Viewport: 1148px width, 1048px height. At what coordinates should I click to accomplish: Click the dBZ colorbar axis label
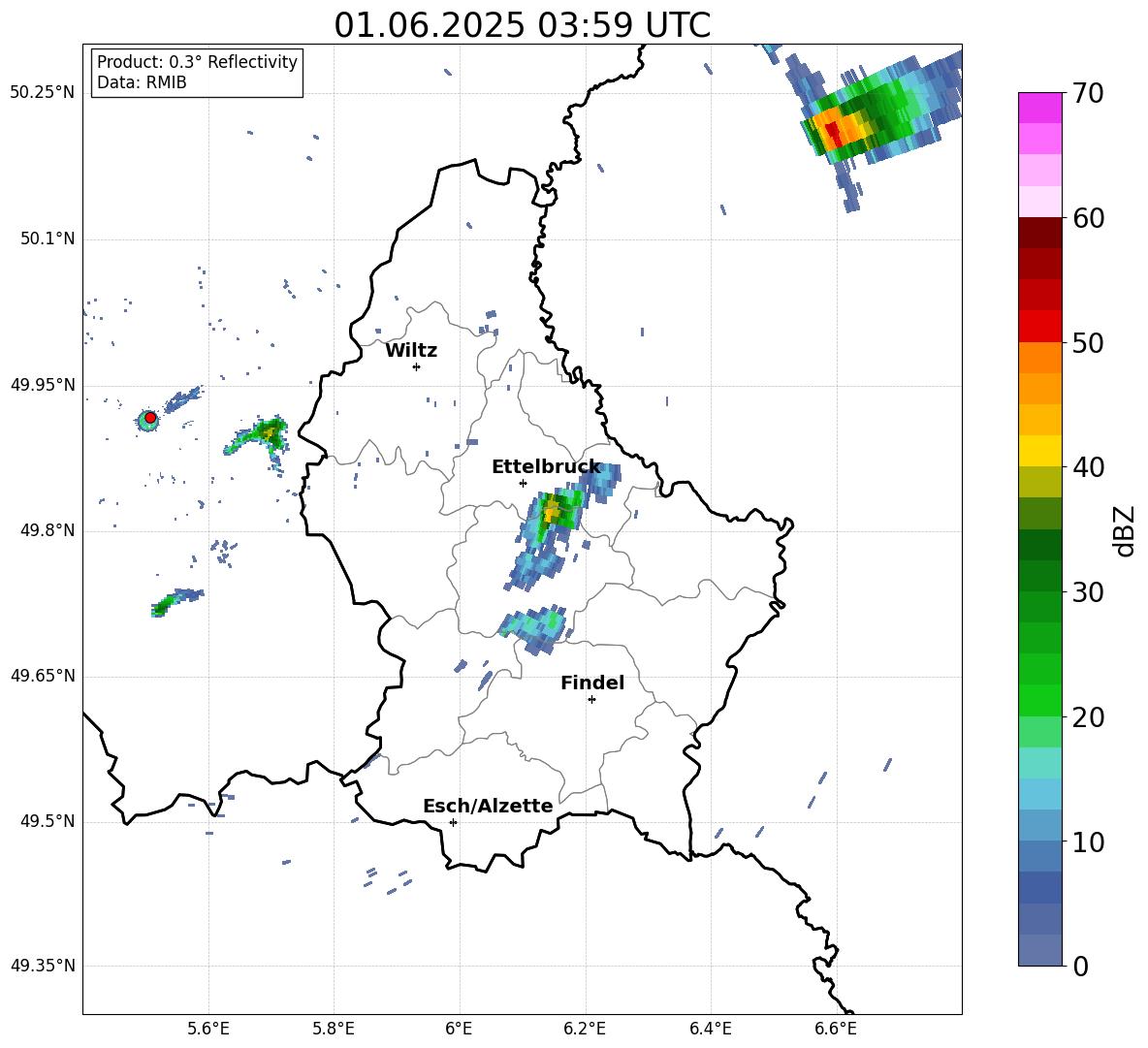1124,531
